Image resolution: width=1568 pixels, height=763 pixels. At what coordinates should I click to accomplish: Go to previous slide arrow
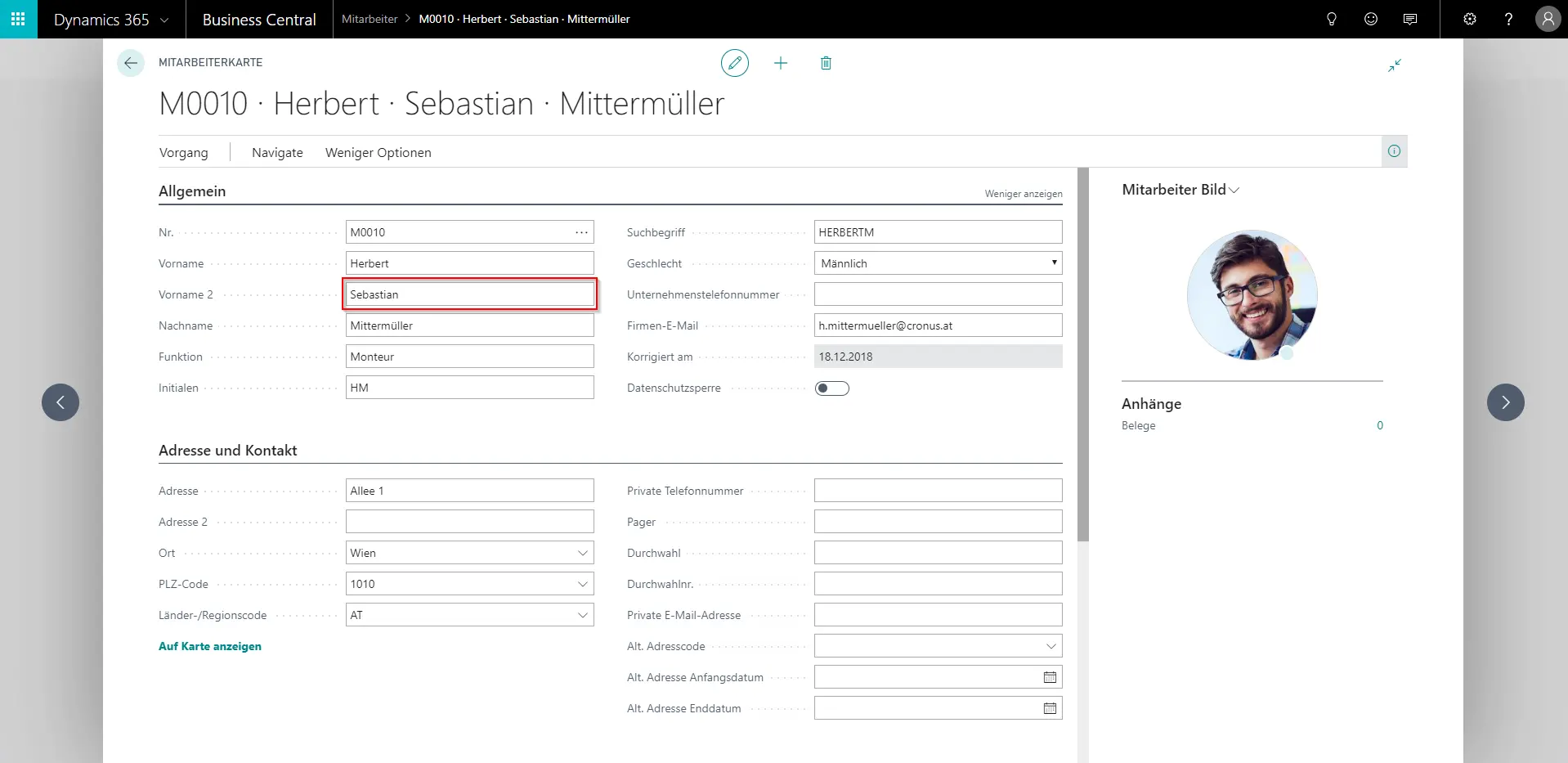click(60, 402)
